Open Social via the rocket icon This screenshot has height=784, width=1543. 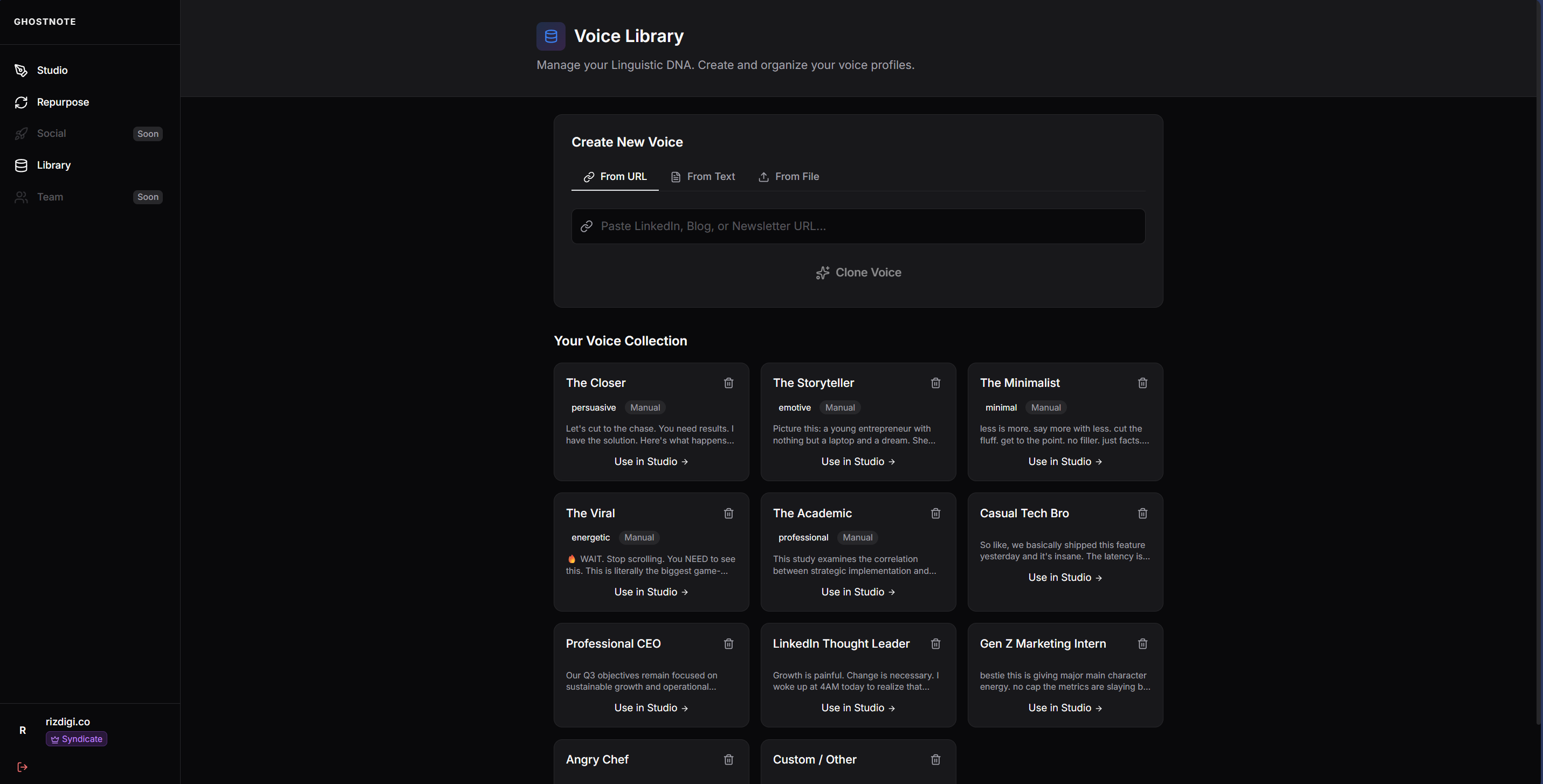pos(22,134)
